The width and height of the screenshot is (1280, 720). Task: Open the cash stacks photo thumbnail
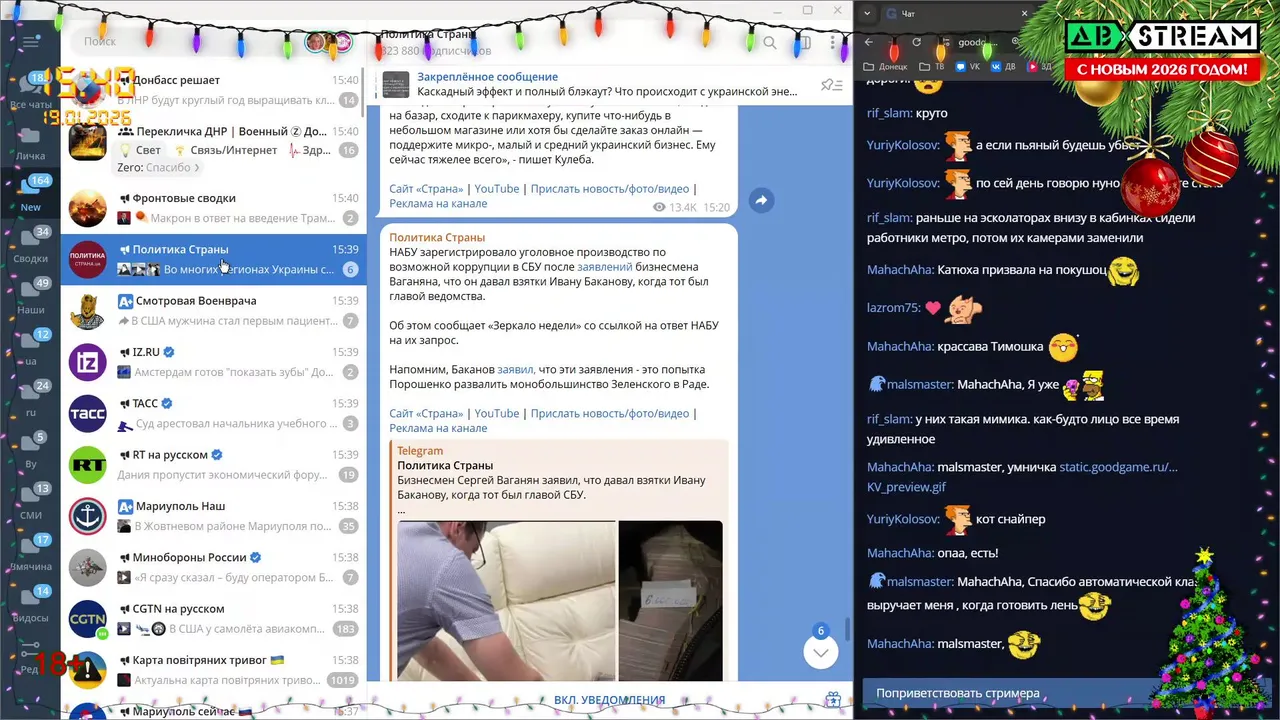[670, 600]
